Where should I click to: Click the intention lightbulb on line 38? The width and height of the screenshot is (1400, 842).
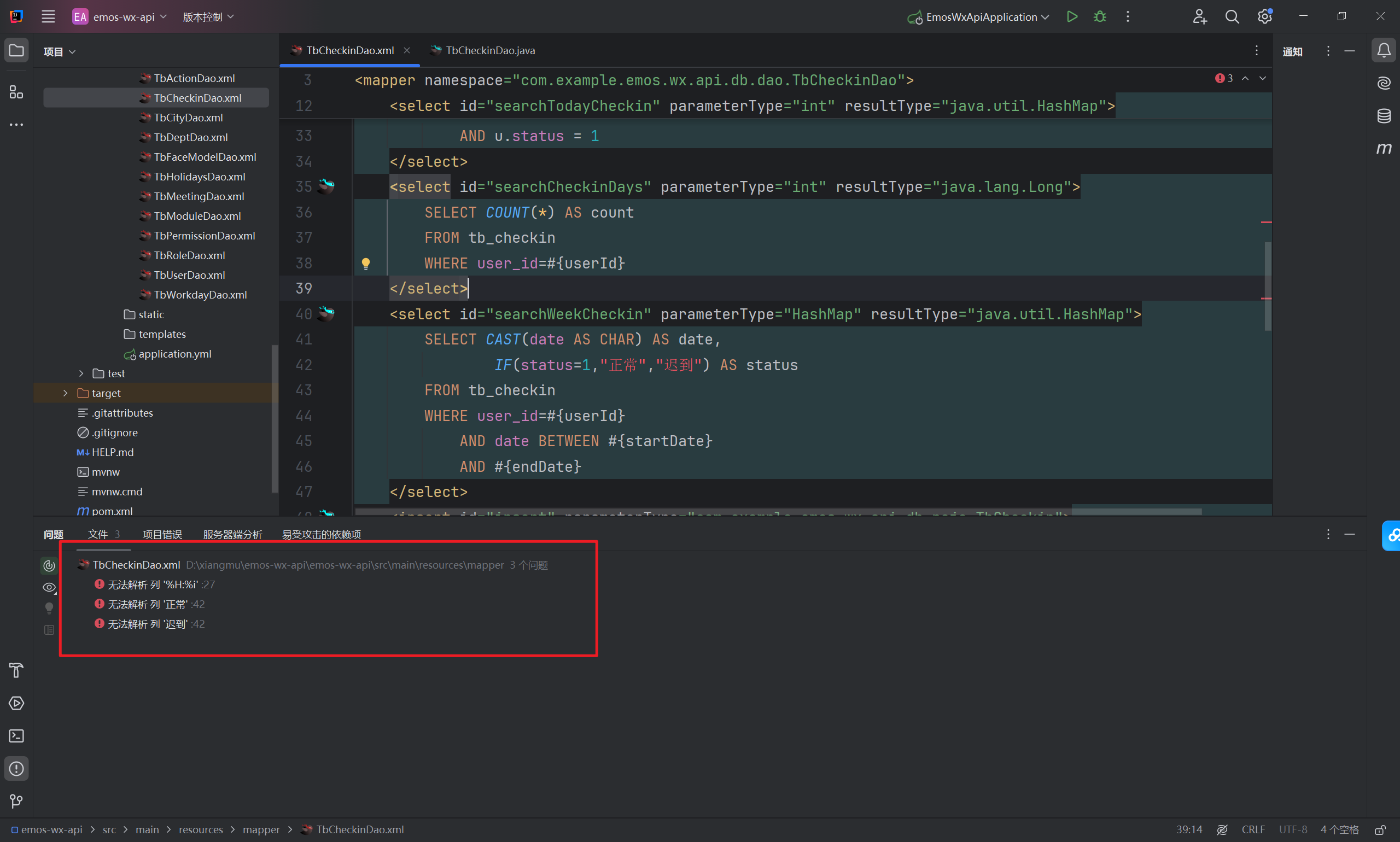pos(365,264)
